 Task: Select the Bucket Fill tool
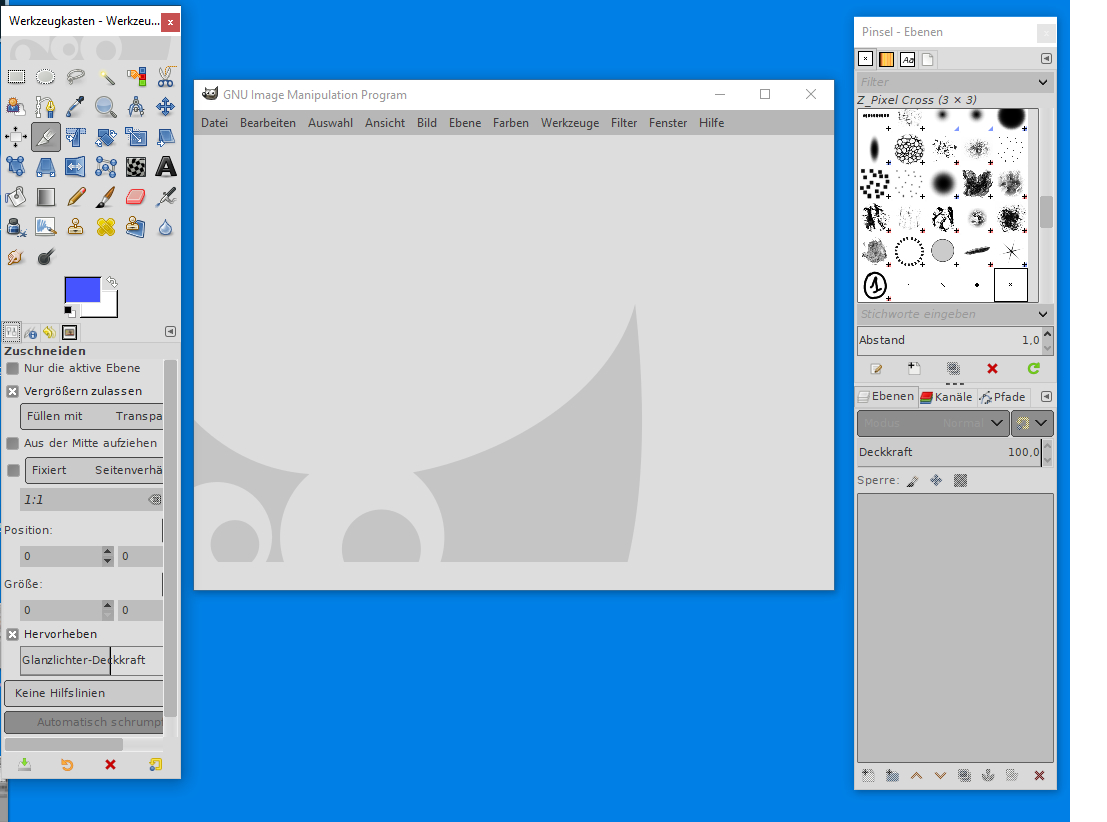(16, 197)
